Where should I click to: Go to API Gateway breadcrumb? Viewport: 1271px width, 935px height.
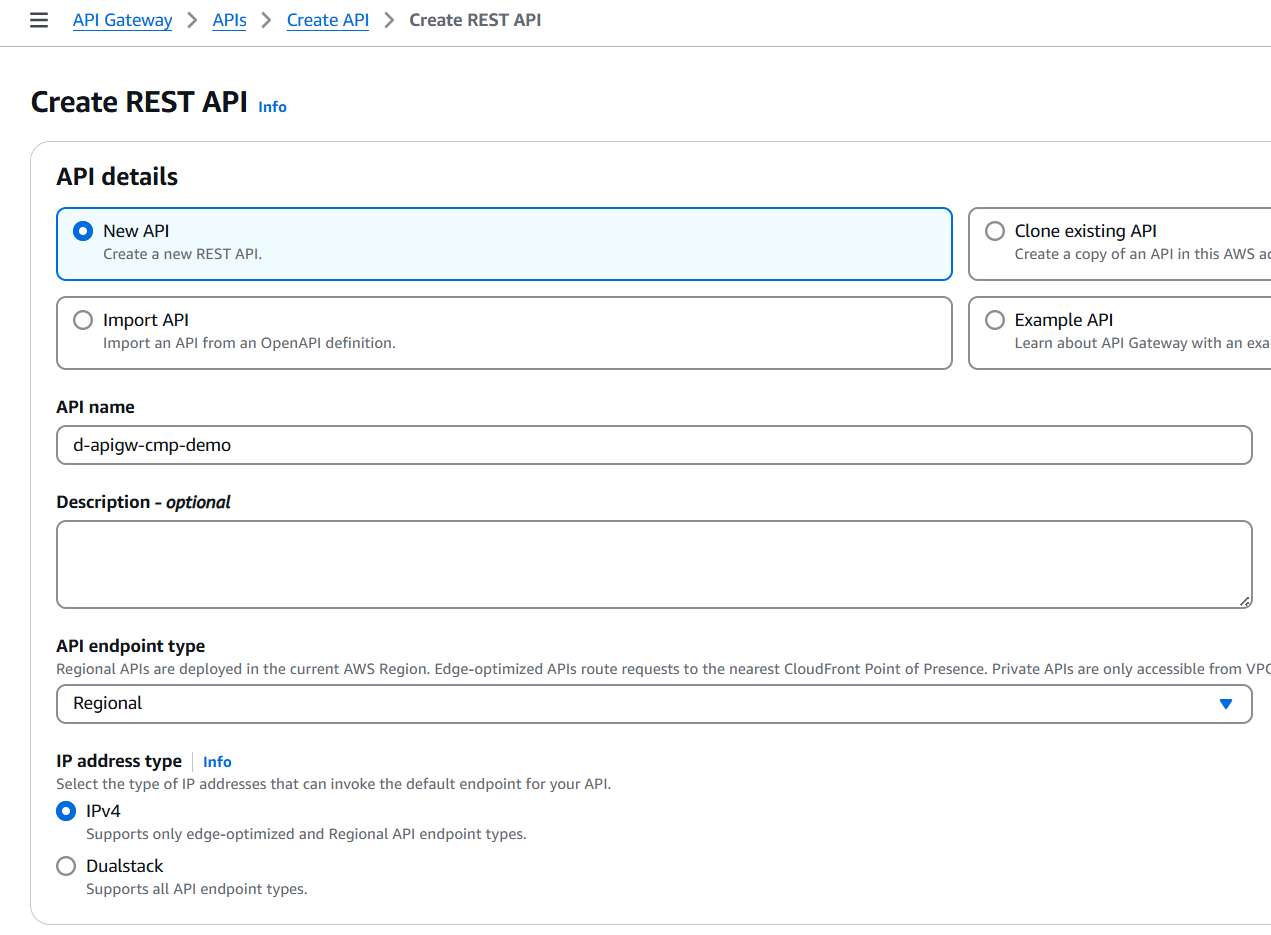tap(122, 20)
